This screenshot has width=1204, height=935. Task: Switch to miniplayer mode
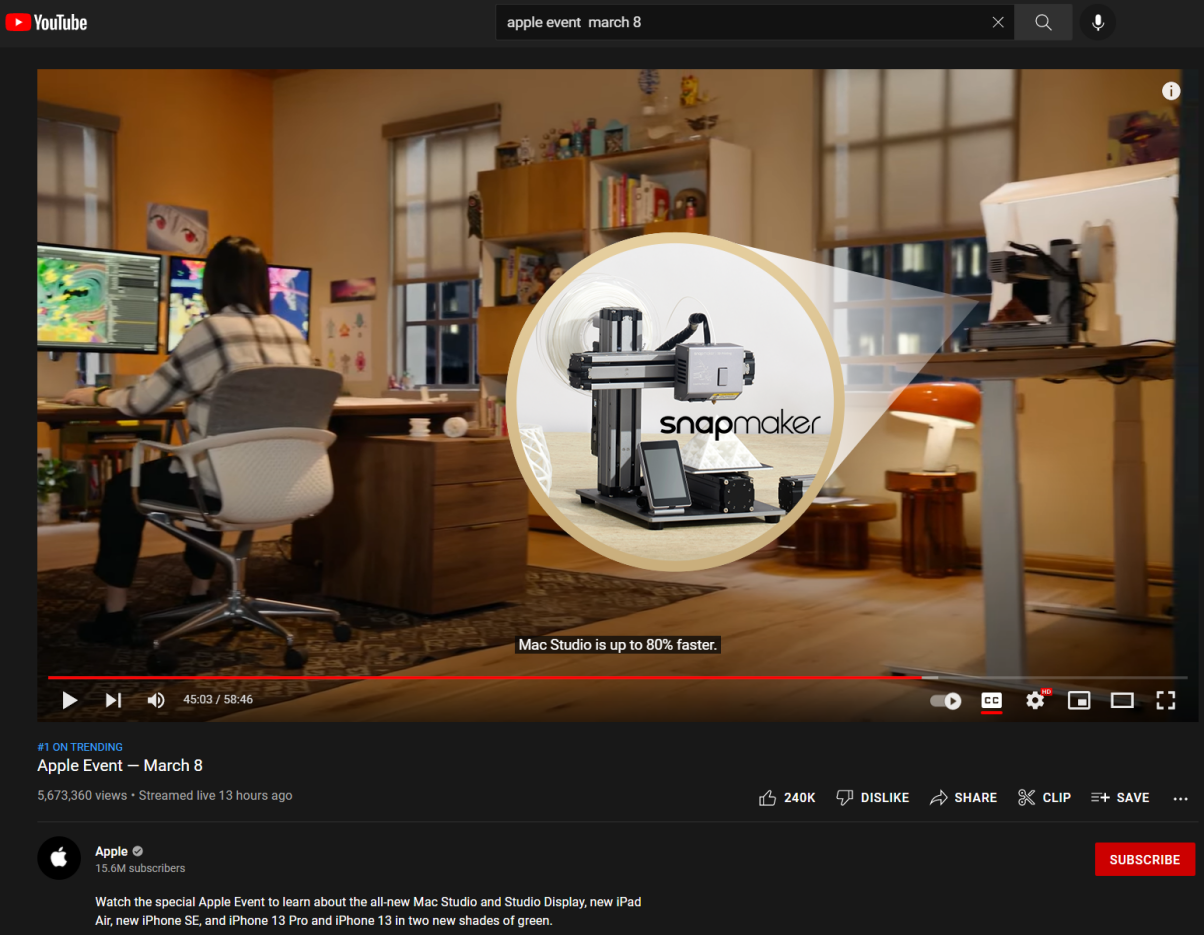pyautogui.click(x=1079, y=700)
